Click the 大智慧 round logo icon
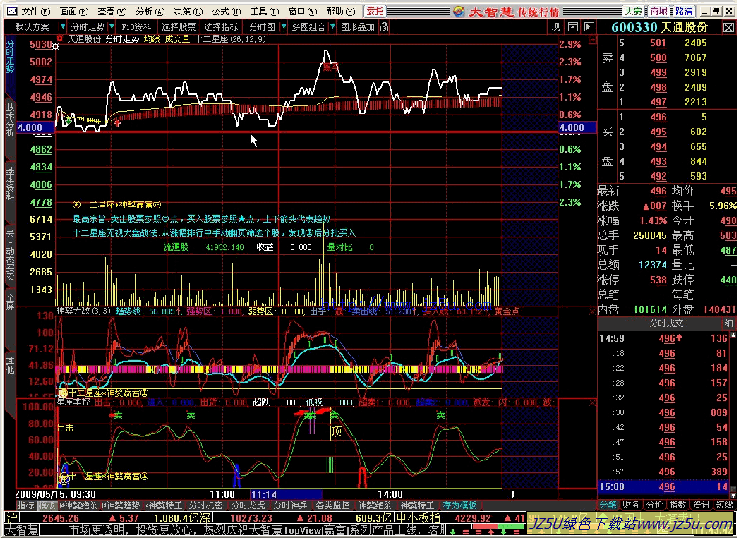The image size is (737, 538). 459,11
